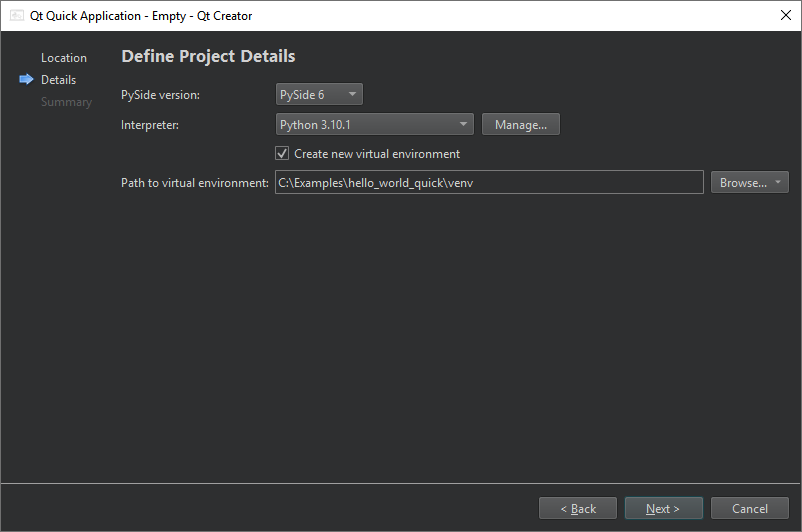This screenshot has height=532, width=802.
Task: Proceed with the Next > button
Action: tap(663, 509)
